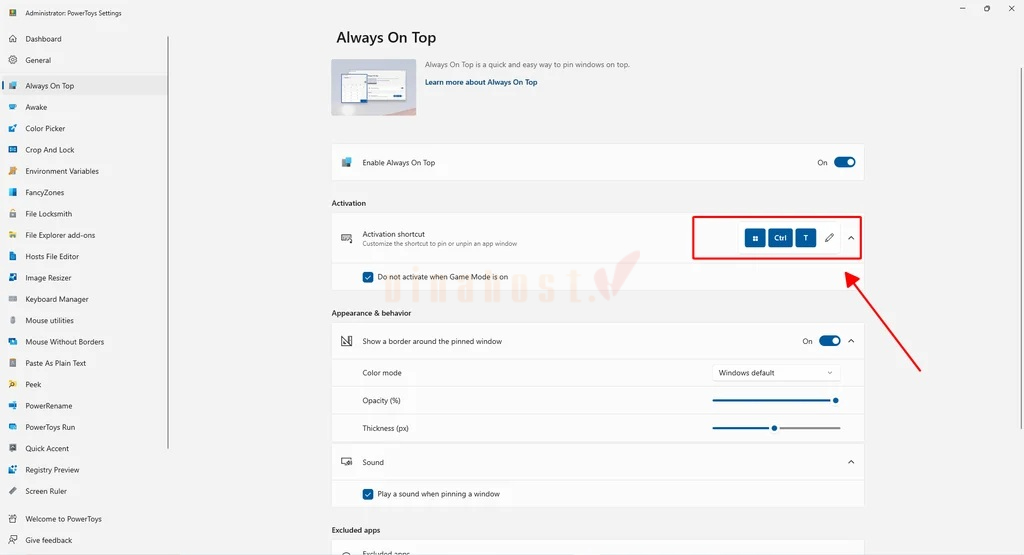The width and height of the screenshot is (1024, 555).
Task: Click the Give feedback icon
Action: (12, 540)
